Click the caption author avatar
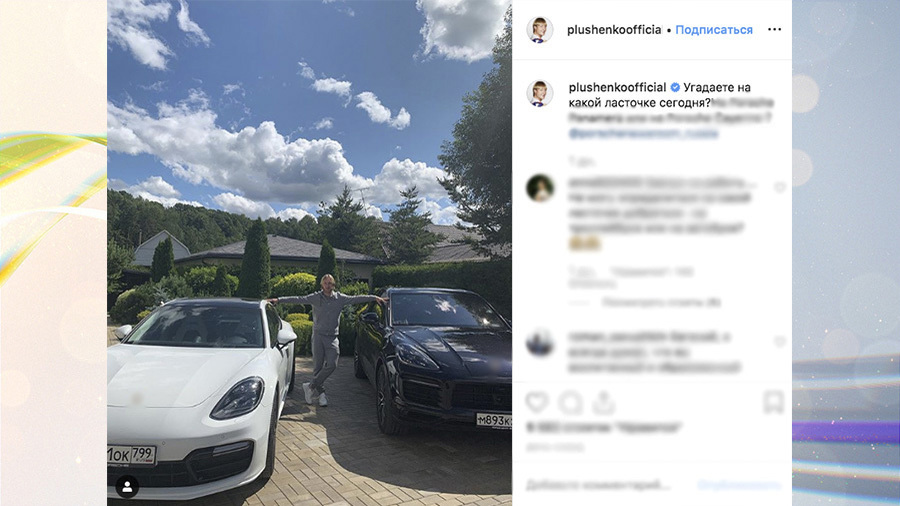Screen dimensions: 900x506 (x=540, y=94)
